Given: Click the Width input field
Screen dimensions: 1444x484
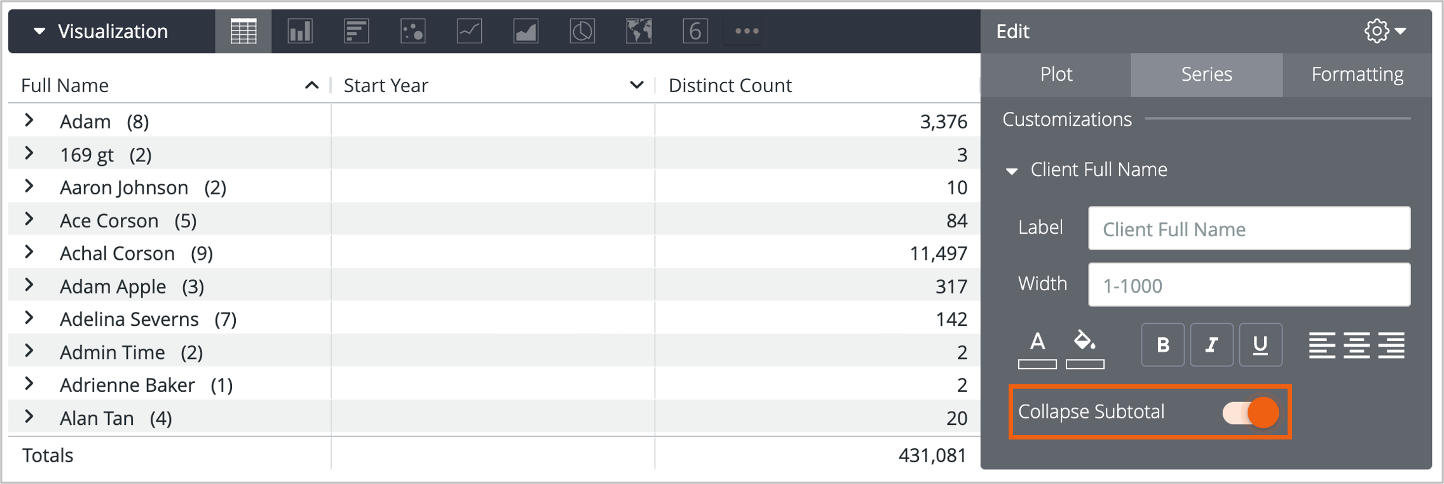Looking at the screenshot, I should (1249, 285).
